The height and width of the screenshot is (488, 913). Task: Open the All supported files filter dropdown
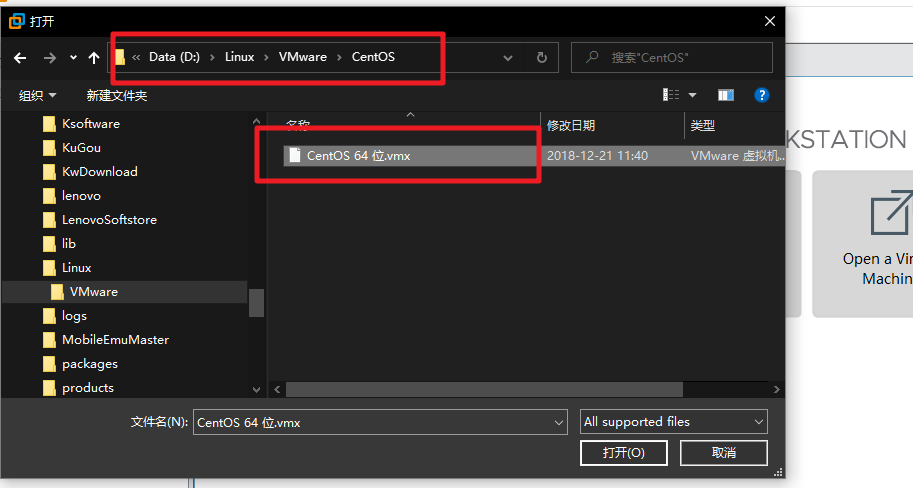click(674, 422)
